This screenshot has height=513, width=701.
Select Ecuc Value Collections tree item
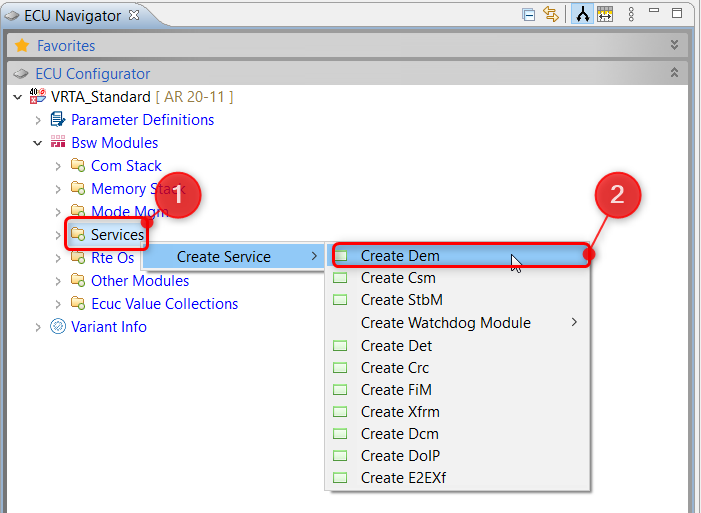[x=165, y=304]
